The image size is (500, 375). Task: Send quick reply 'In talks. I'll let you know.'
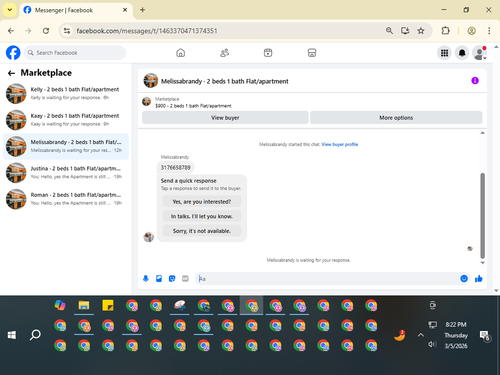coord(202,216)
